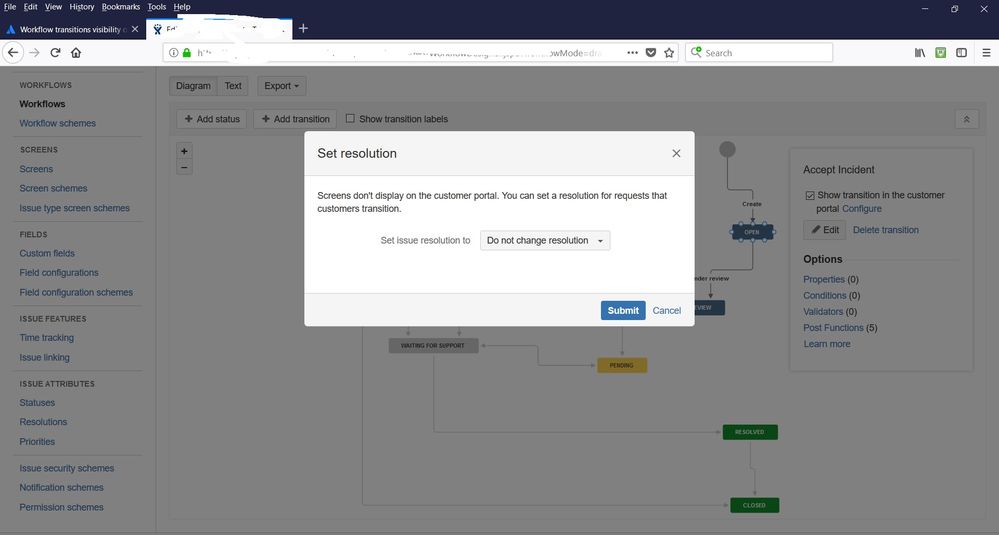Open the File menu
Viewport: 999px width, 535px height.
[10, 6]
